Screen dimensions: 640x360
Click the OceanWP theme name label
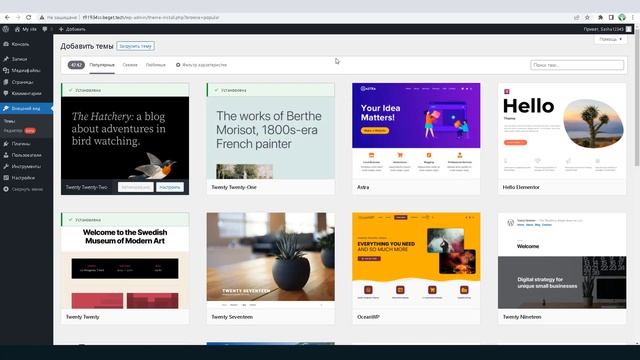pyautogui.click(x=368, y=317)
